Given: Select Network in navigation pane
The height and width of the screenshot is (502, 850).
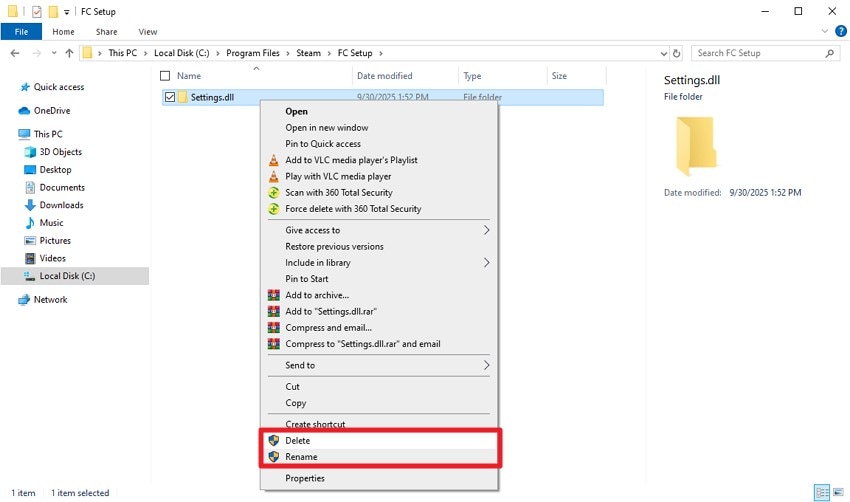Looking at the screenshot, I should [50, 299].
